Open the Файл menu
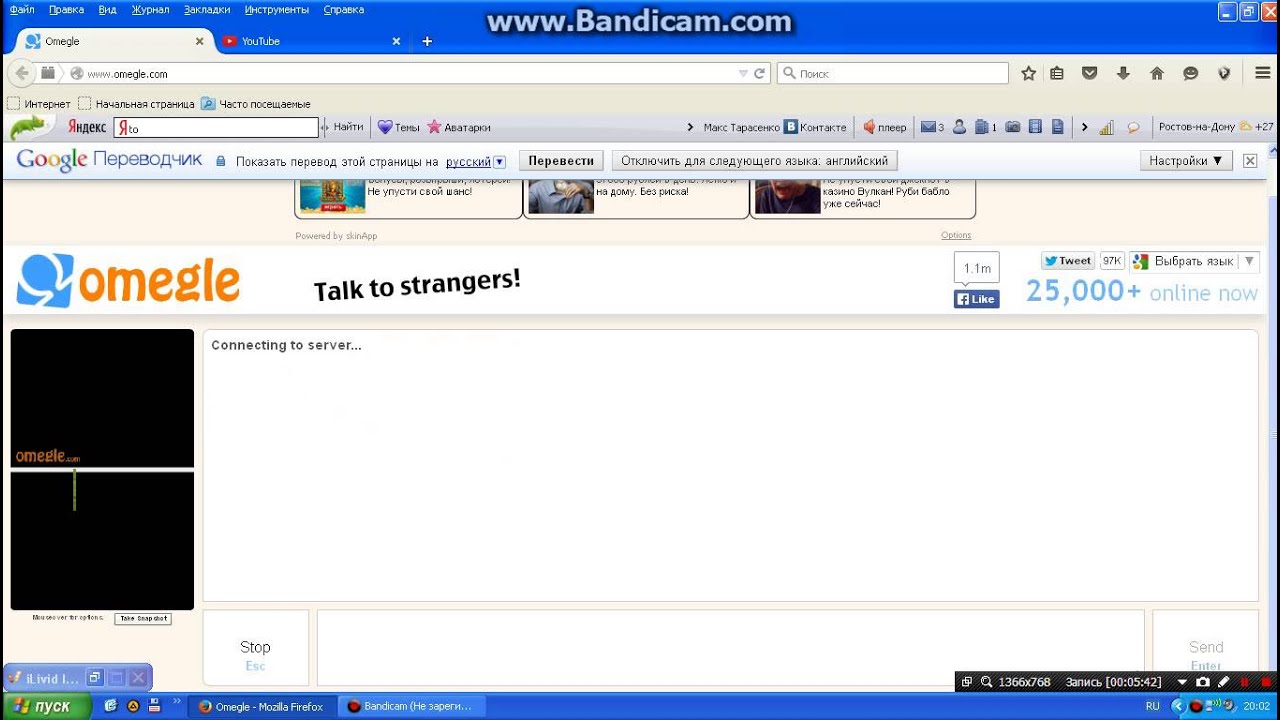Viewport: 1280px width, 720px height. (21, 9)
